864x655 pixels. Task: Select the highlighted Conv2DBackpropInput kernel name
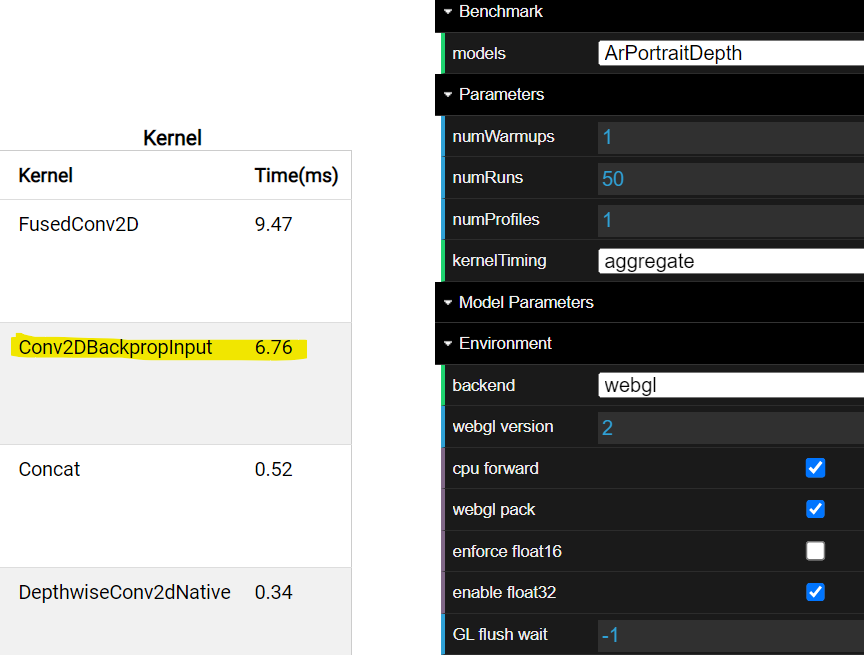point(115,347)
